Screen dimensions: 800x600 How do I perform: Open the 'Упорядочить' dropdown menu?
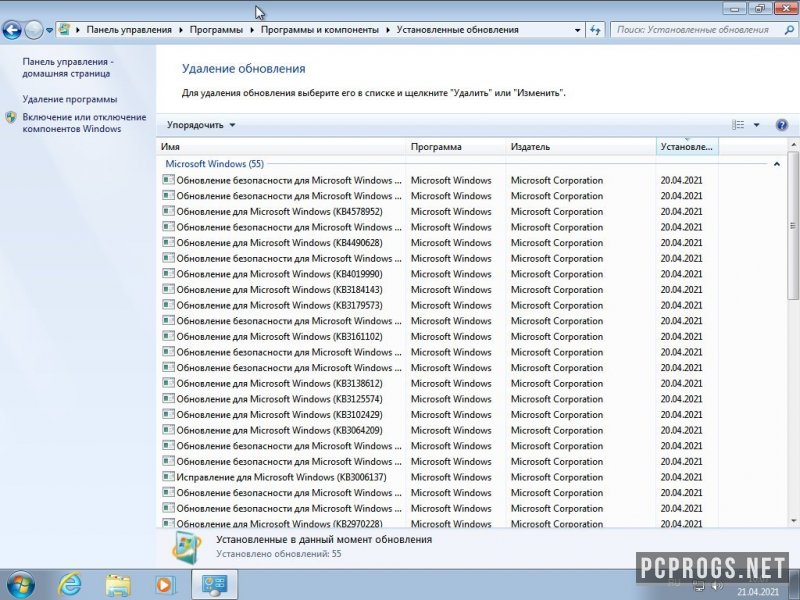click(x=201, y=125)
